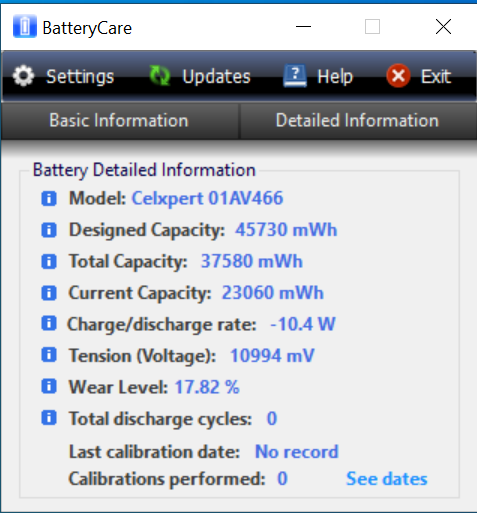
Task: Click the BatteryCare title bar app icon
Action: coord(25,26)
